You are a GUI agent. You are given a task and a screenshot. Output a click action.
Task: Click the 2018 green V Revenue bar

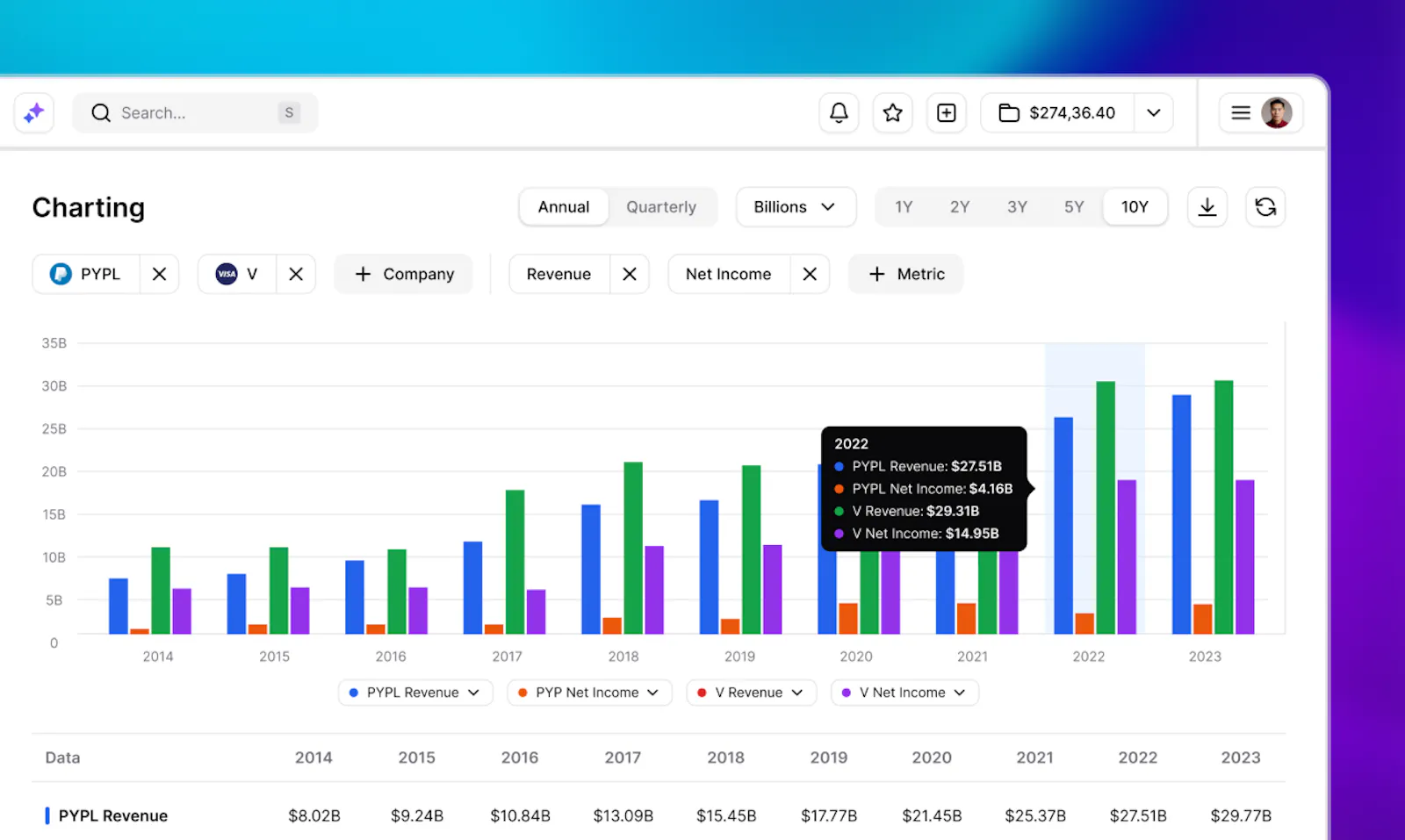(633, 548)
